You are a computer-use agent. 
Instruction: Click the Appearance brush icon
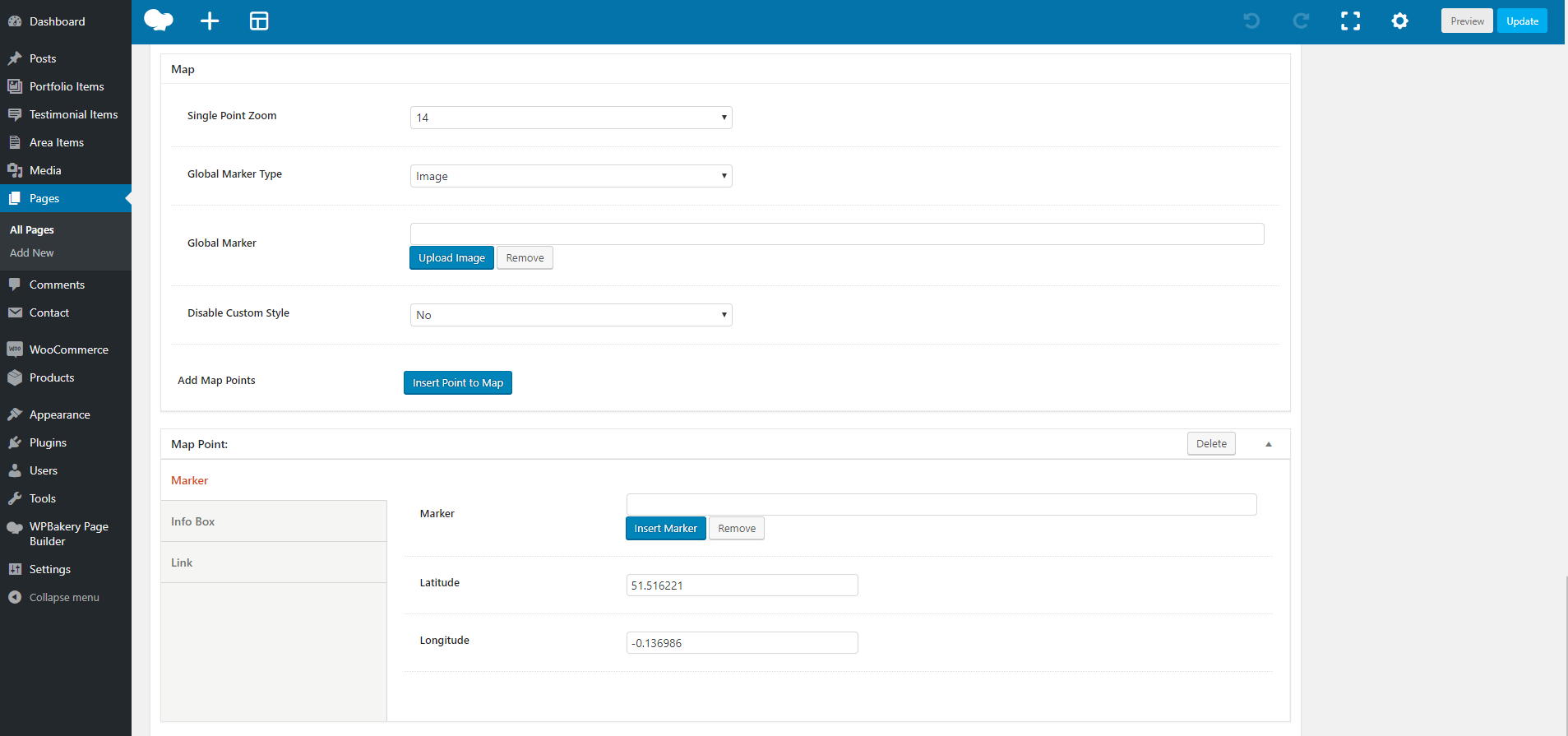coord(15,414)
